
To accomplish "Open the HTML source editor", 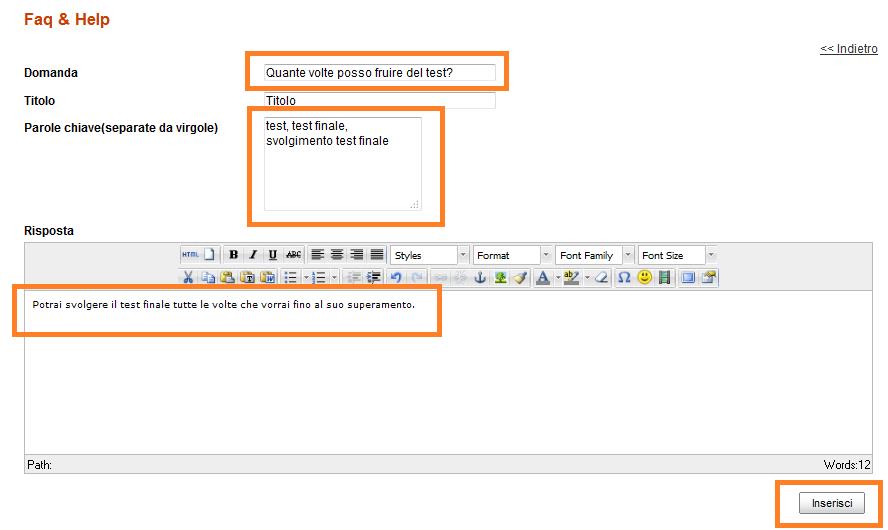I will 190,255.
